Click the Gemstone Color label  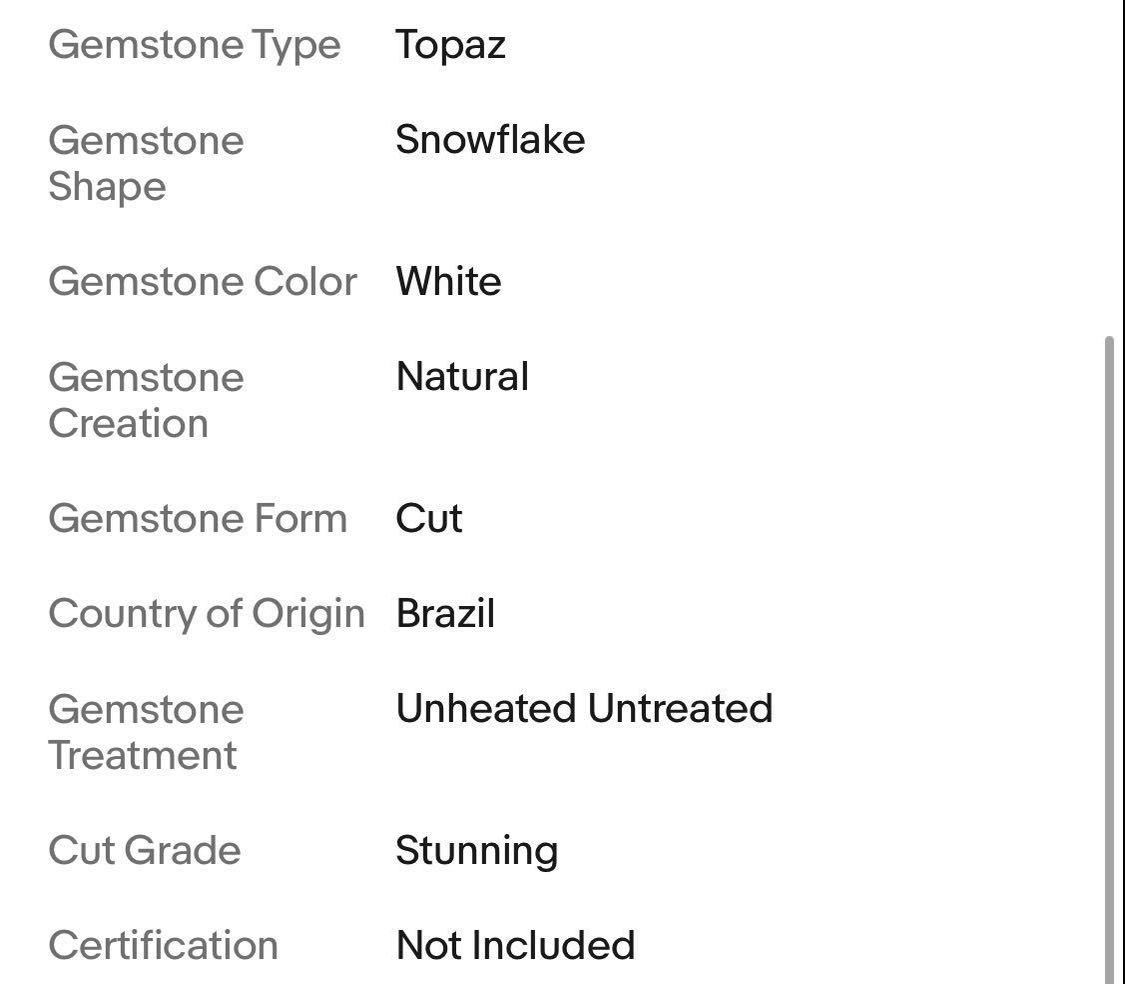202,282
